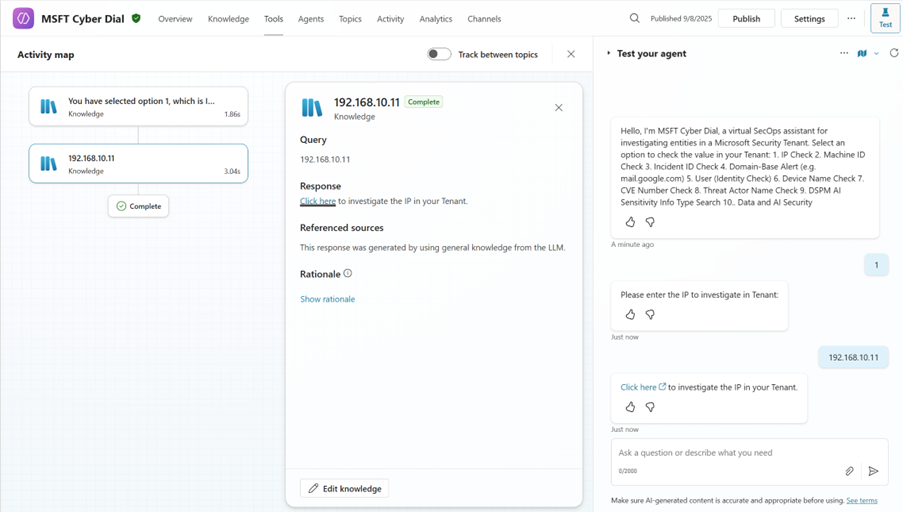Open the test pane ellipsis menu
The image size is (903, 512).
844,53
